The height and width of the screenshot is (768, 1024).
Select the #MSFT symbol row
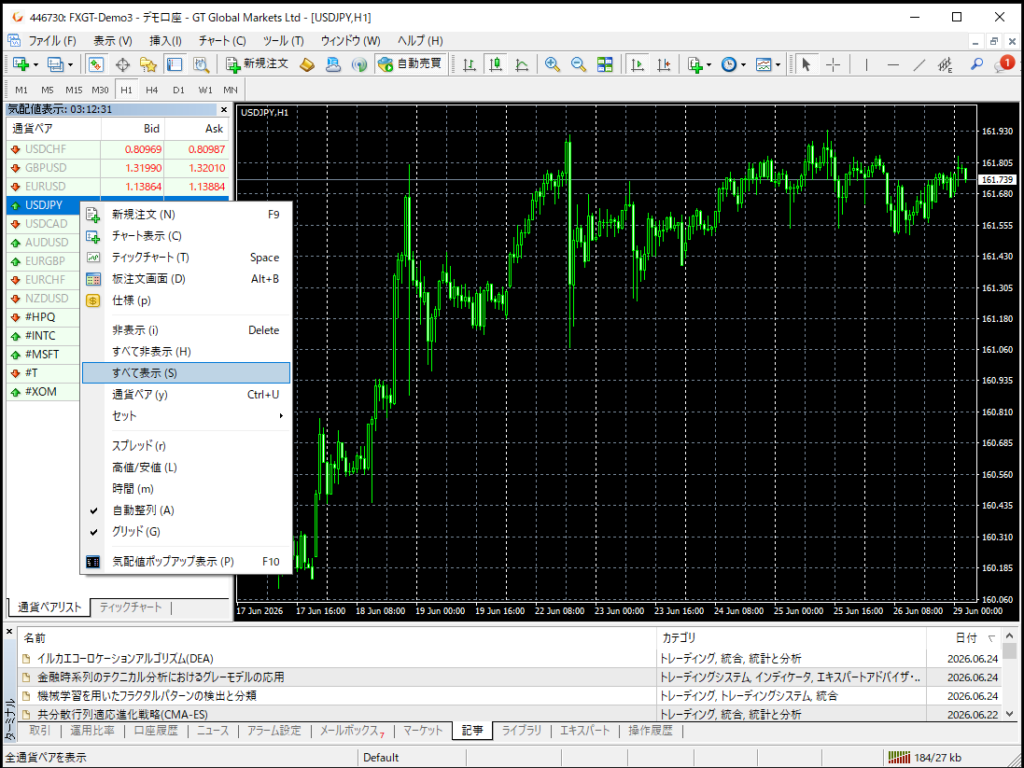pyautogui.click(x=118, y=354)
